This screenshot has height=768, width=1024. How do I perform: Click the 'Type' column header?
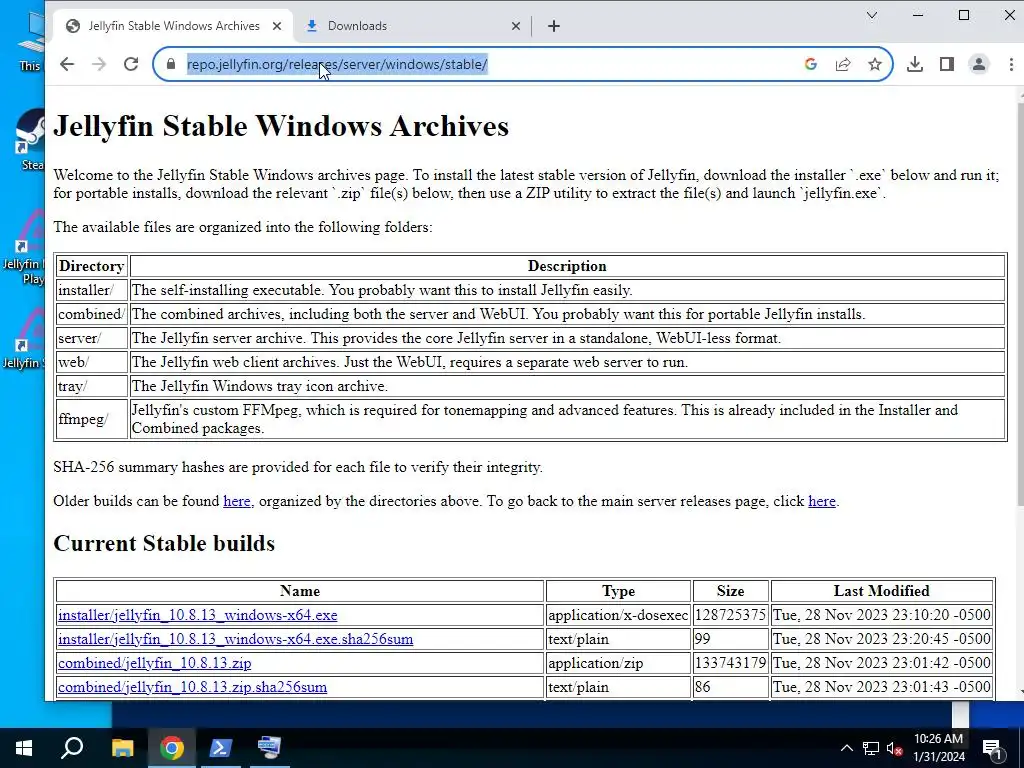pos(618,591)
